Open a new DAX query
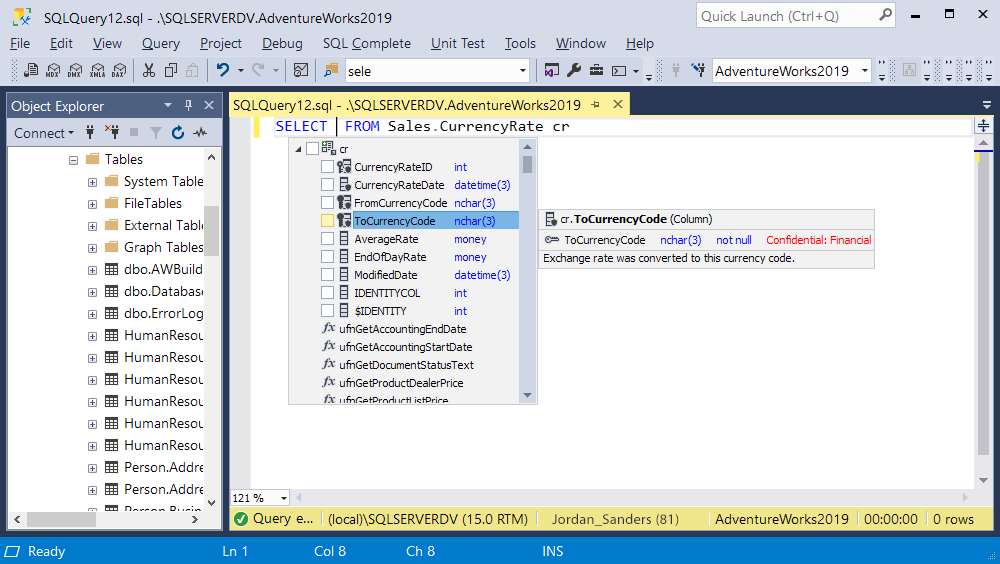The height and width of the screenshot is (564, 1000). coord(119,70)
